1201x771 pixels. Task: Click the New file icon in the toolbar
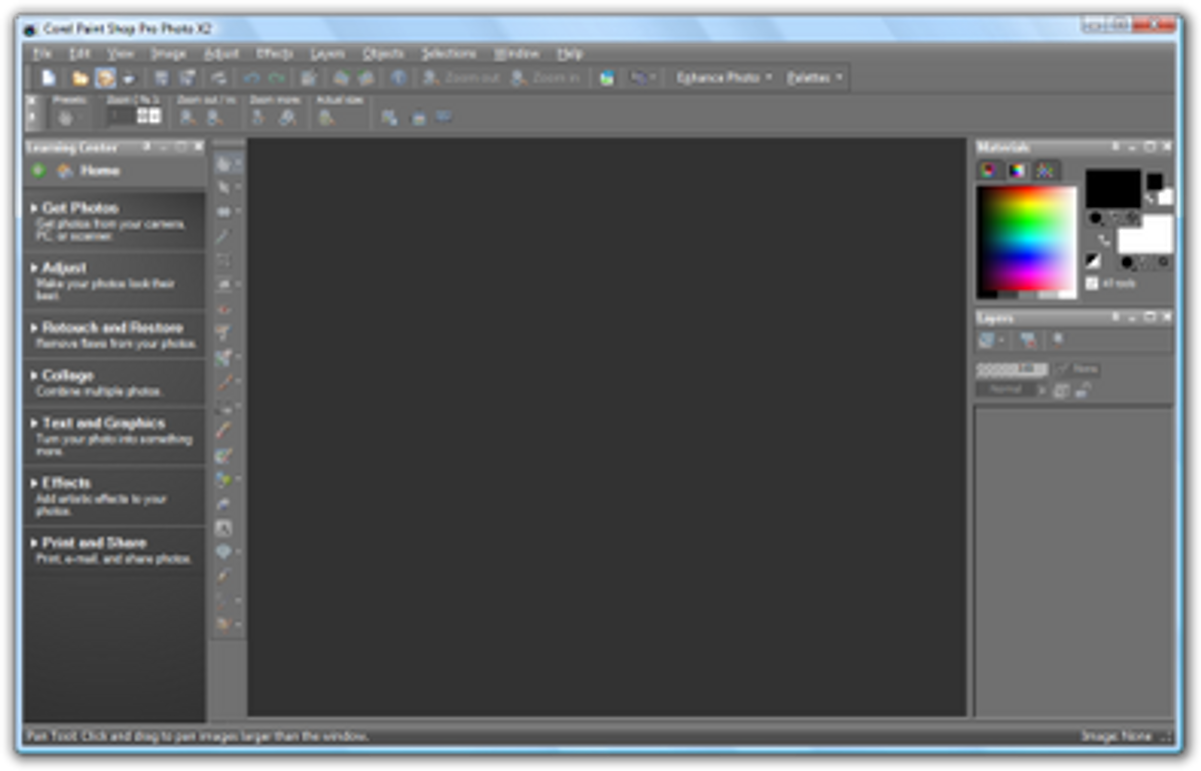click(48, 78)
